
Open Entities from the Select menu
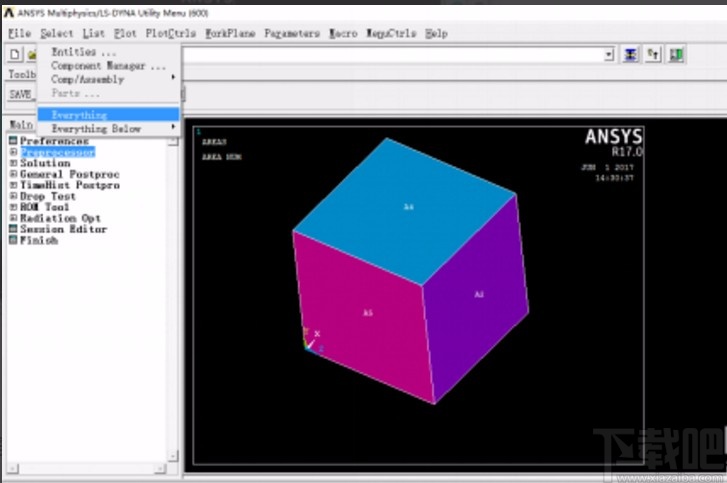pos(84,52)
